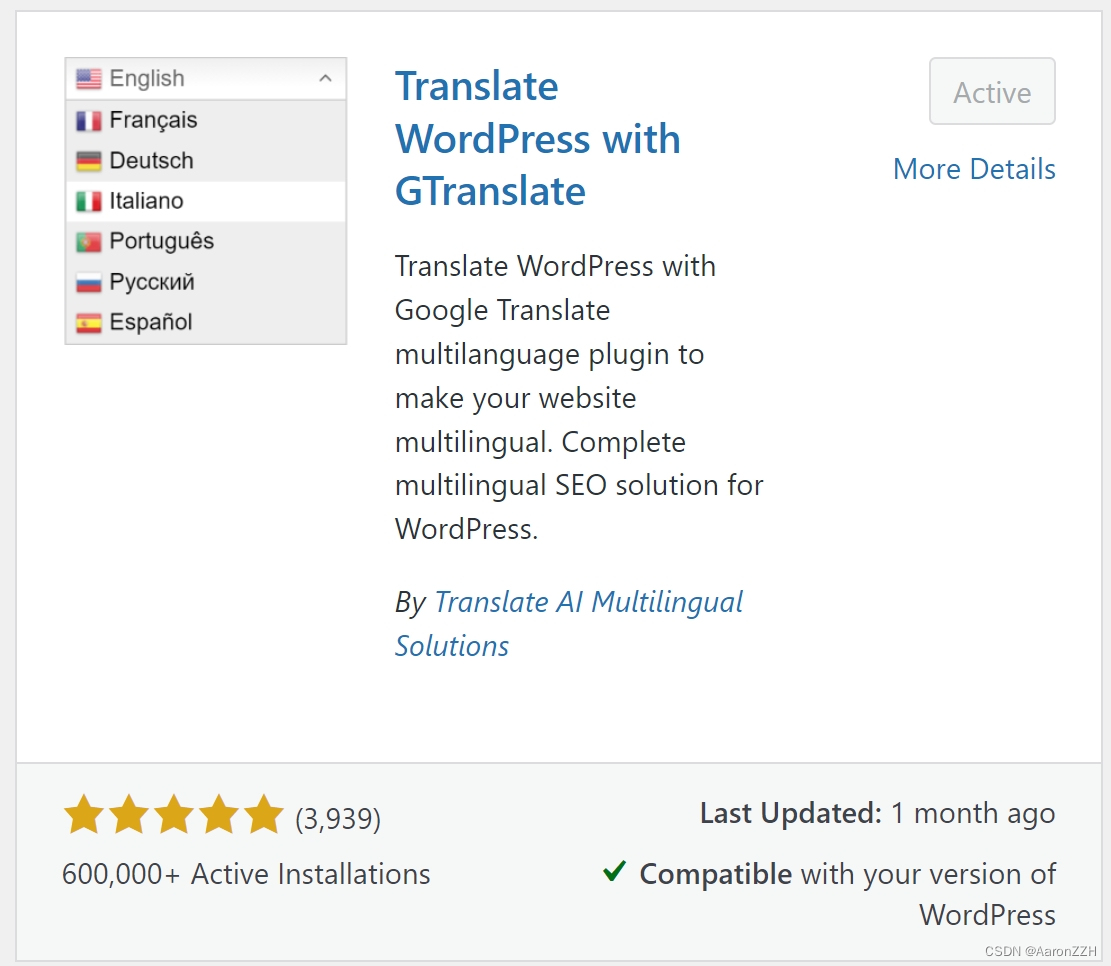Click the Russian flag icon

[89, 282]
